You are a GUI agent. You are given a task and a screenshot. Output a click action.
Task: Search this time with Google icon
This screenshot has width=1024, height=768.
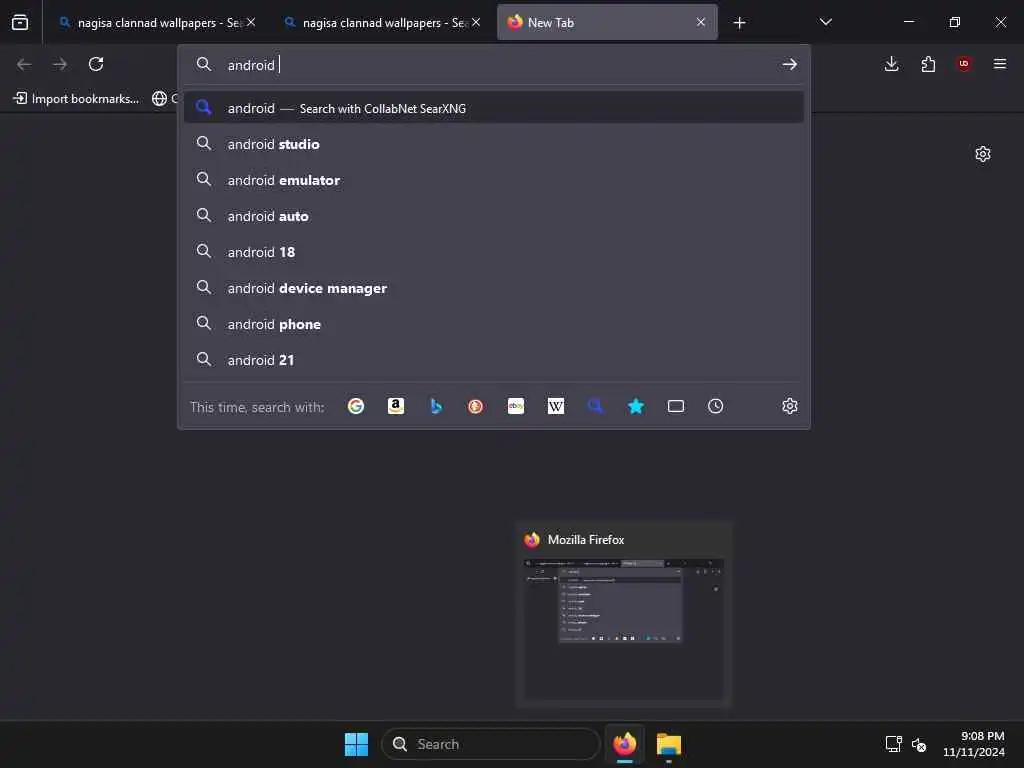(x=356, y=406)
